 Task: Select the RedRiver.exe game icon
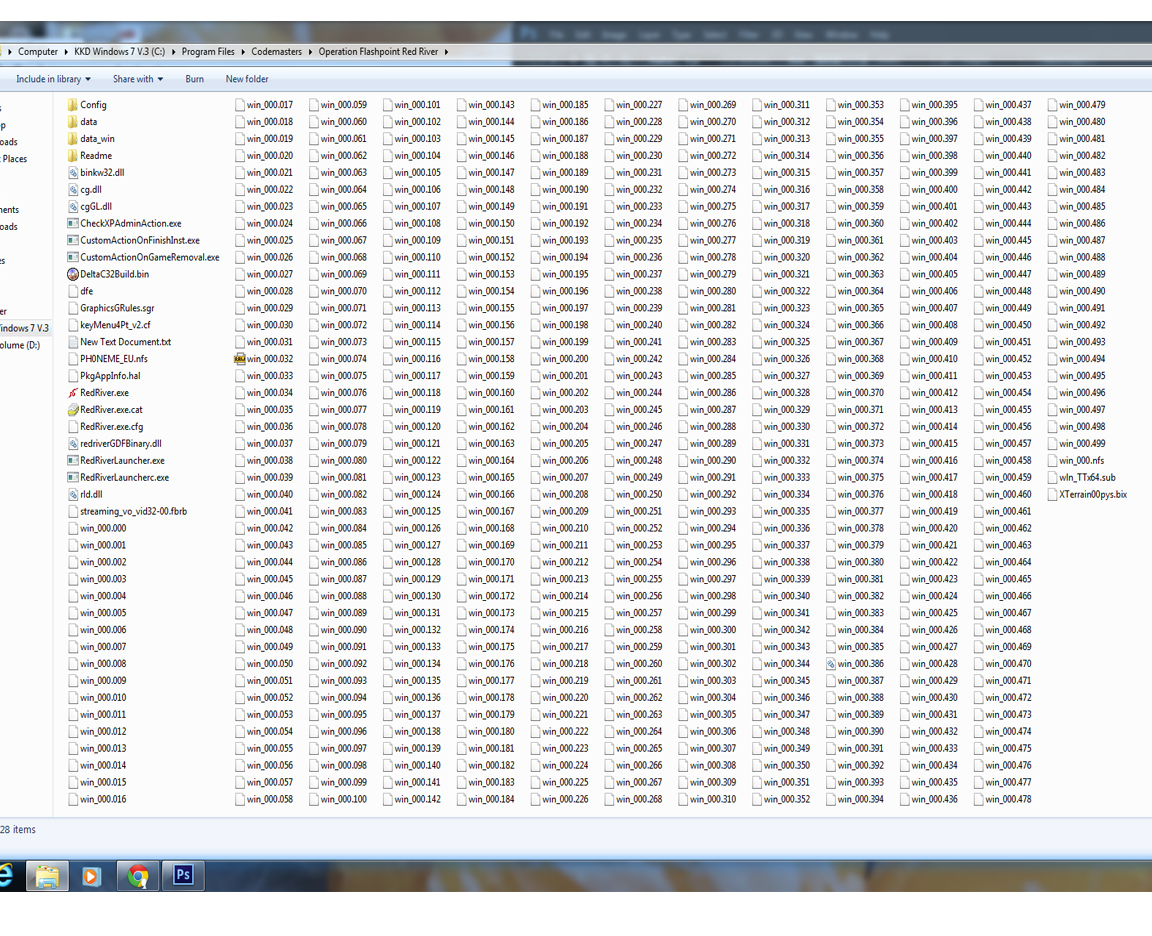[x=72, y=393]
